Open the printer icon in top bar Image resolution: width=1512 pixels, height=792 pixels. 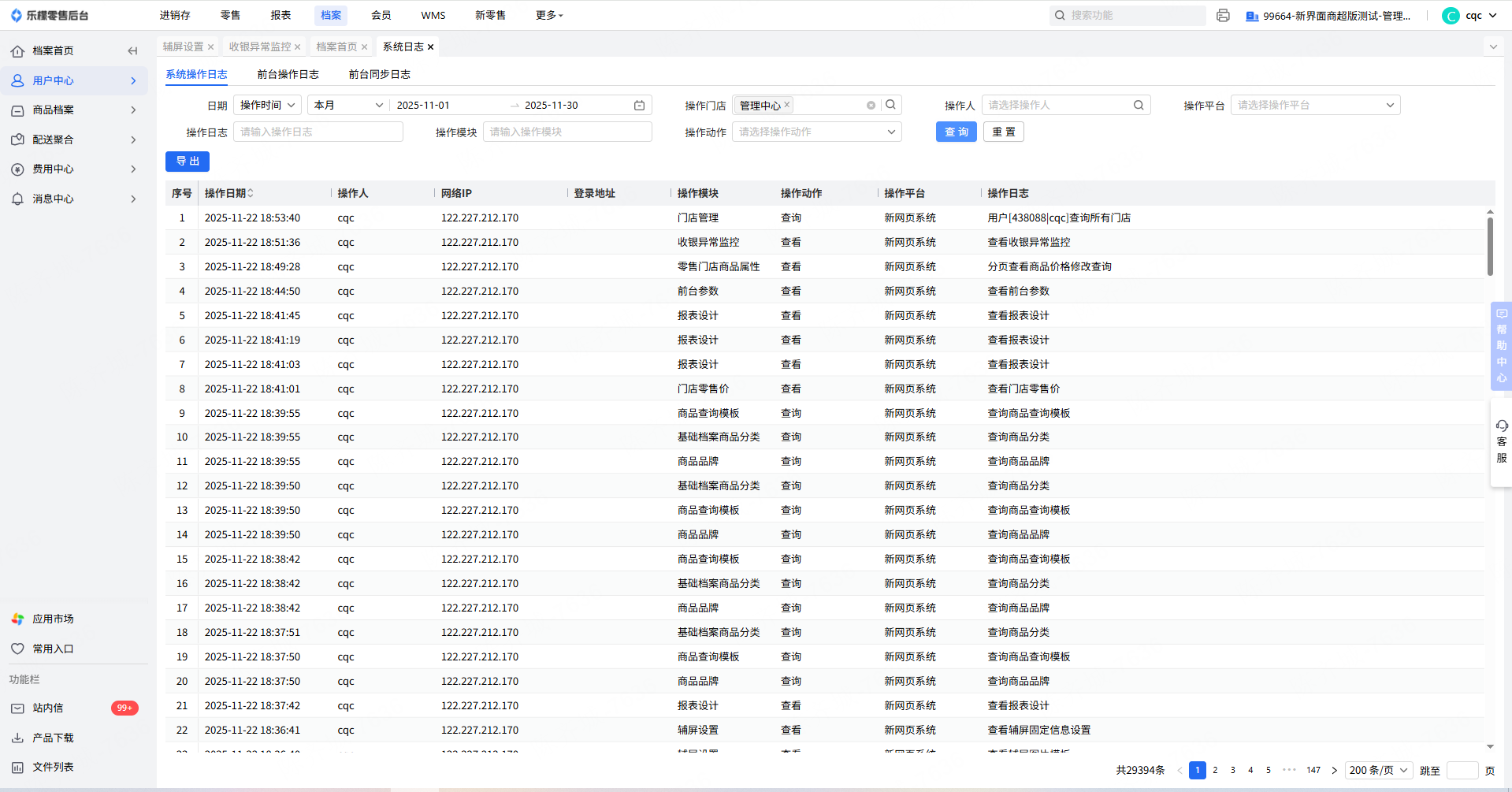(1223, 16)
